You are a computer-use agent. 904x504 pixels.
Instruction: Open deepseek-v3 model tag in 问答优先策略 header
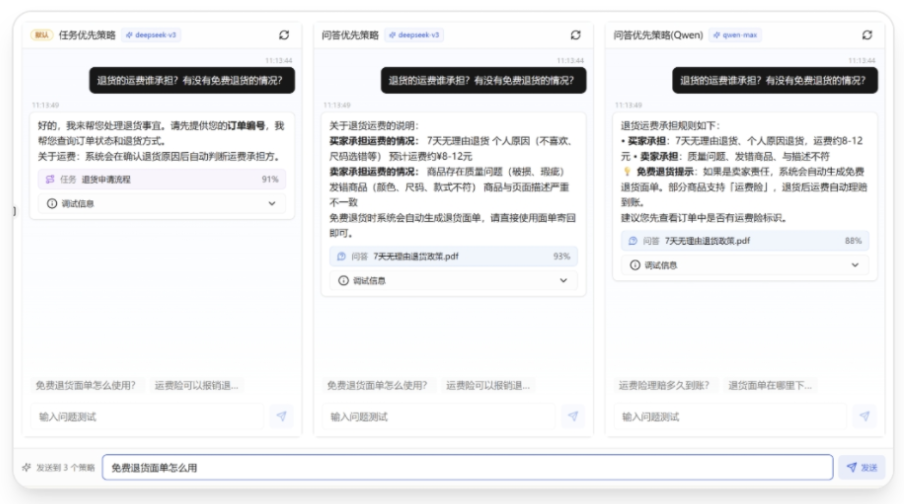[x=414, y=35]
